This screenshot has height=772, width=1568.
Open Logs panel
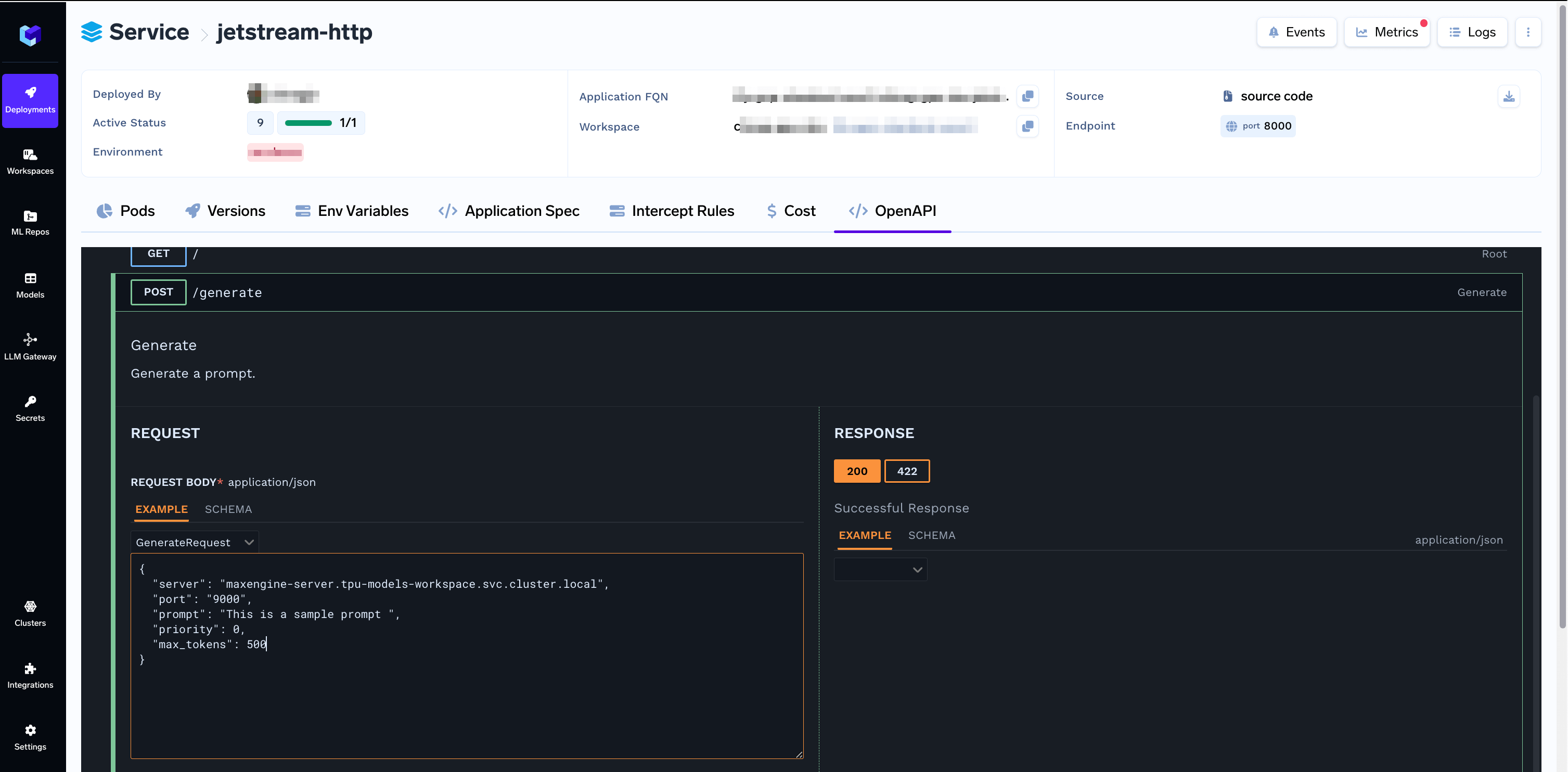[1472, 32]
